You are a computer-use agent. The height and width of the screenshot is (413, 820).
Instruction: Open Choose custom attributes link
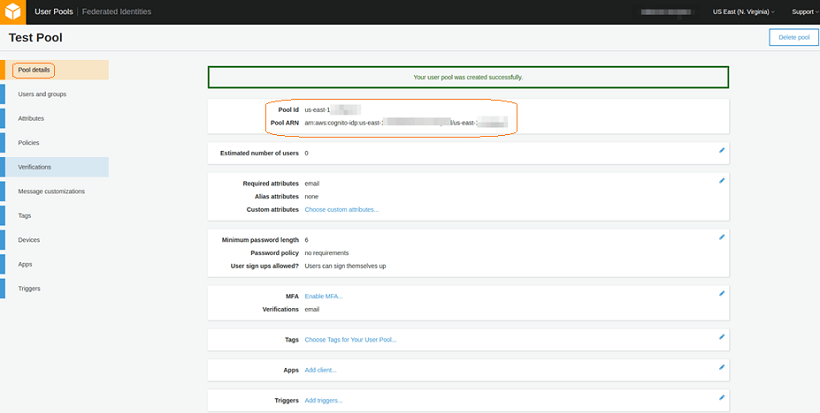pyautogui.click(x=341, y=210)
